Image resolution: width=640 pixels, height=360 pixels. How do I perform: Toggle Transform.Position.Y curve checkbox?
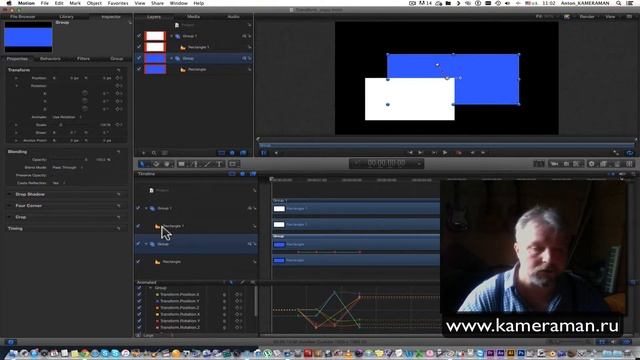point(139,301)
